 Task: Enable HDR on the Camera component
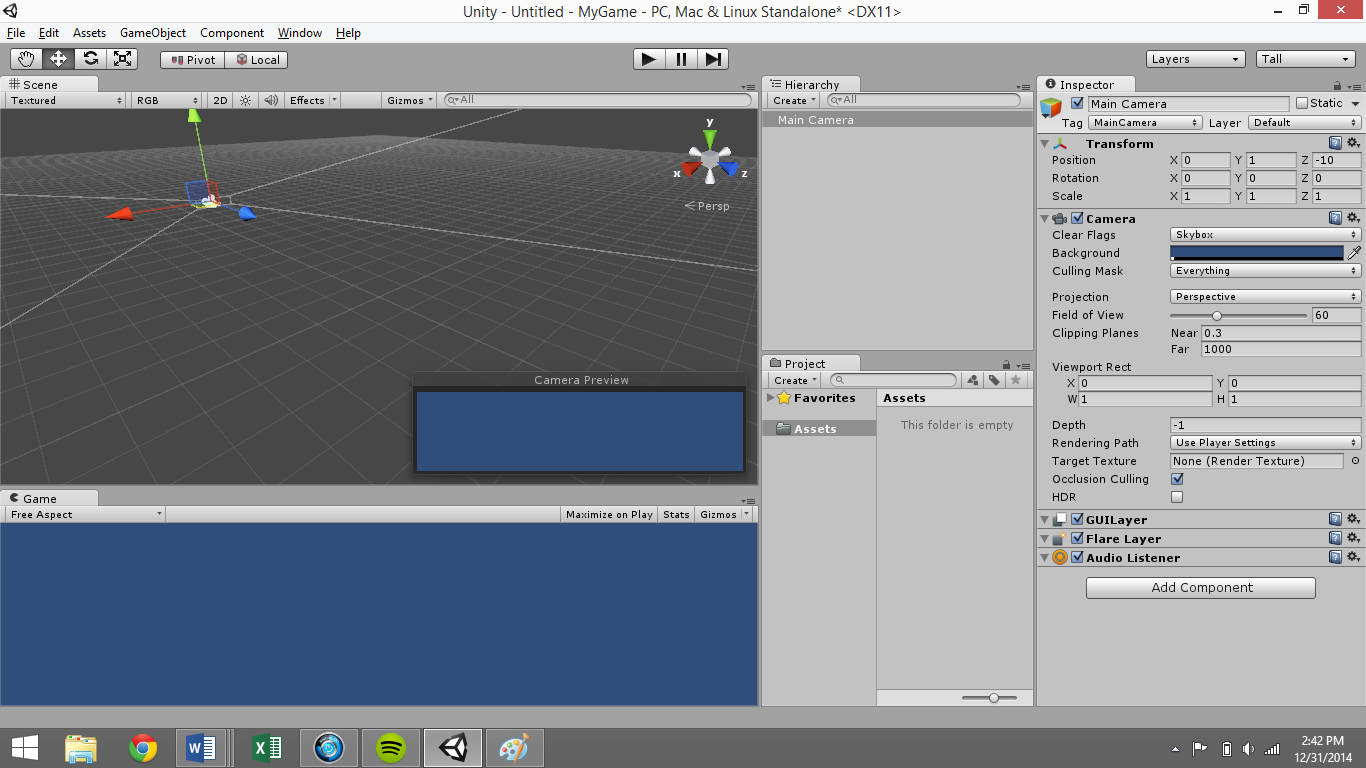(1177, 497)
